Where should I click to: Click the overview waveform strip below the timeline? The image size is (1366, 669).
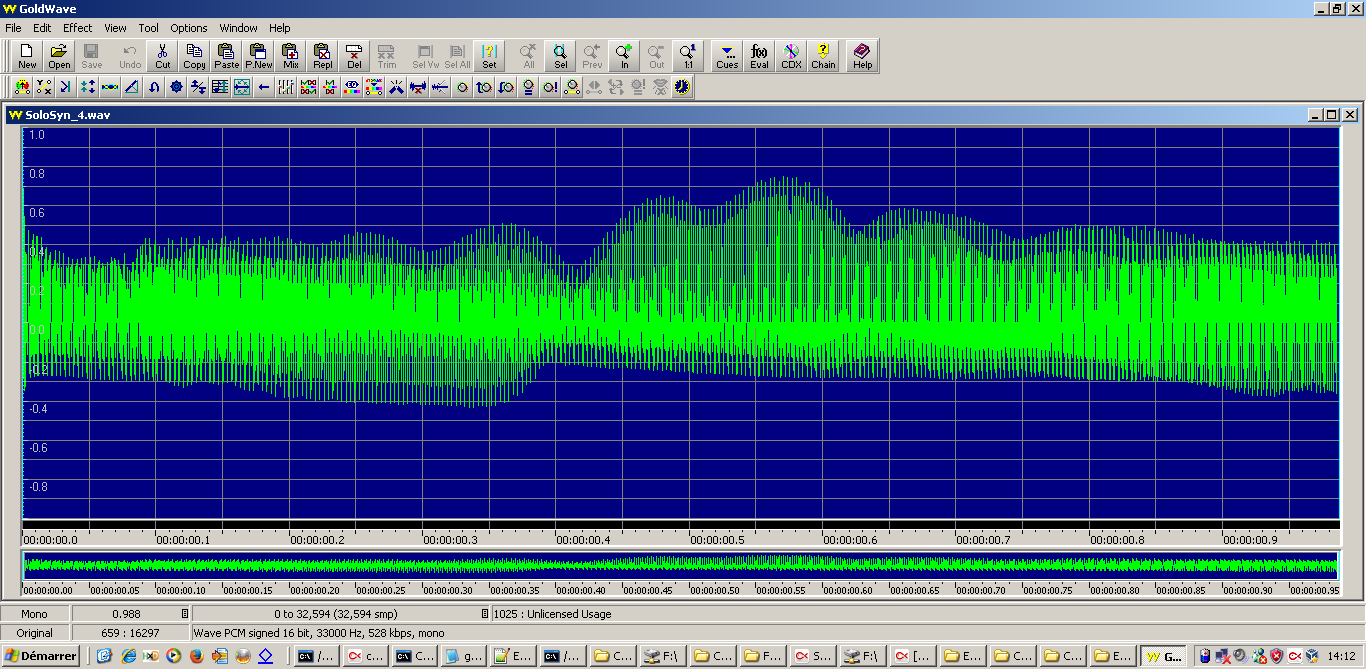click(681, 566)
